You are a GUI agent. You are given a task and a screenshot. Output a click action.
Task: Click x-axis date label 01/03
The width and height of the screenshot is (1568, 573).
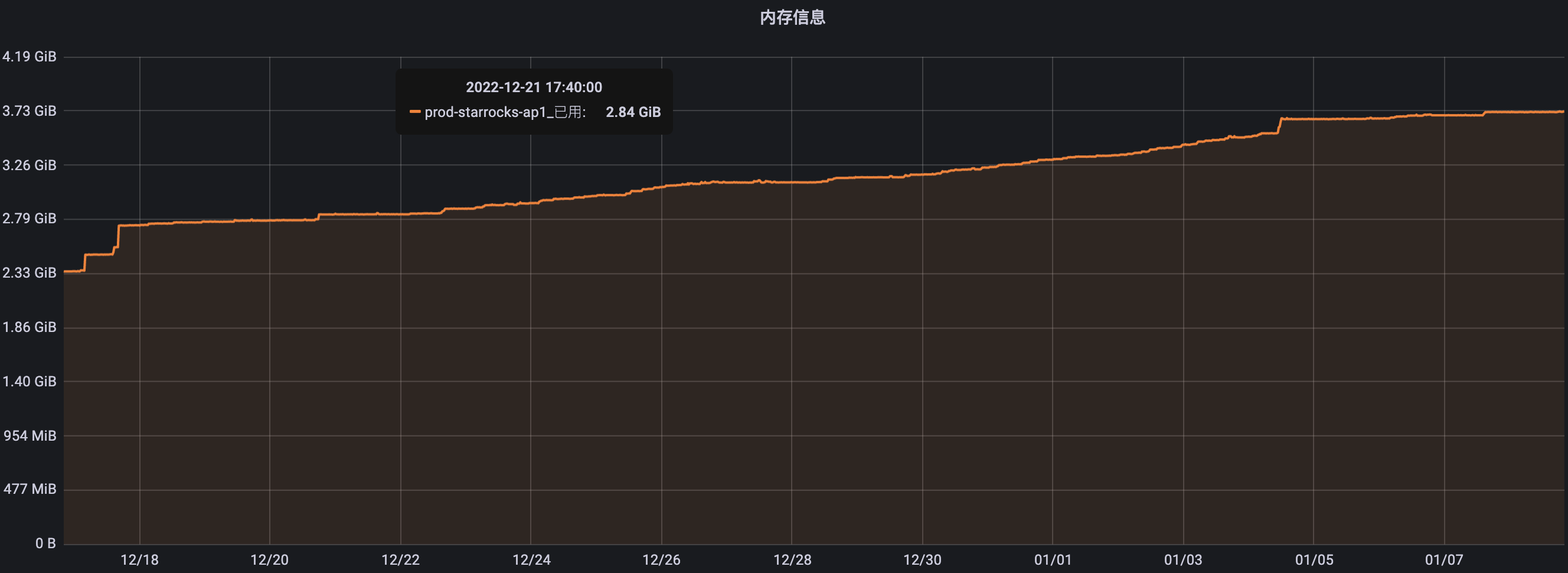pyautogui.click(x=1183, y=560)
